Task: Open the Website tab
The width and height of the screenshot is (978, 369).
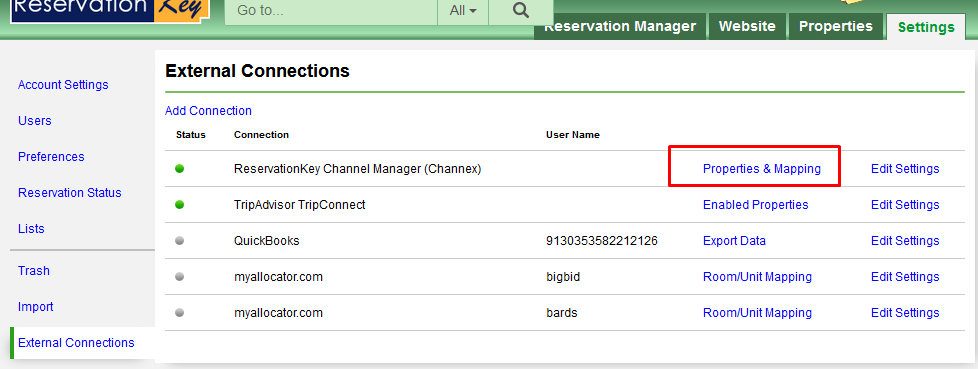Action: coord(747,26)
